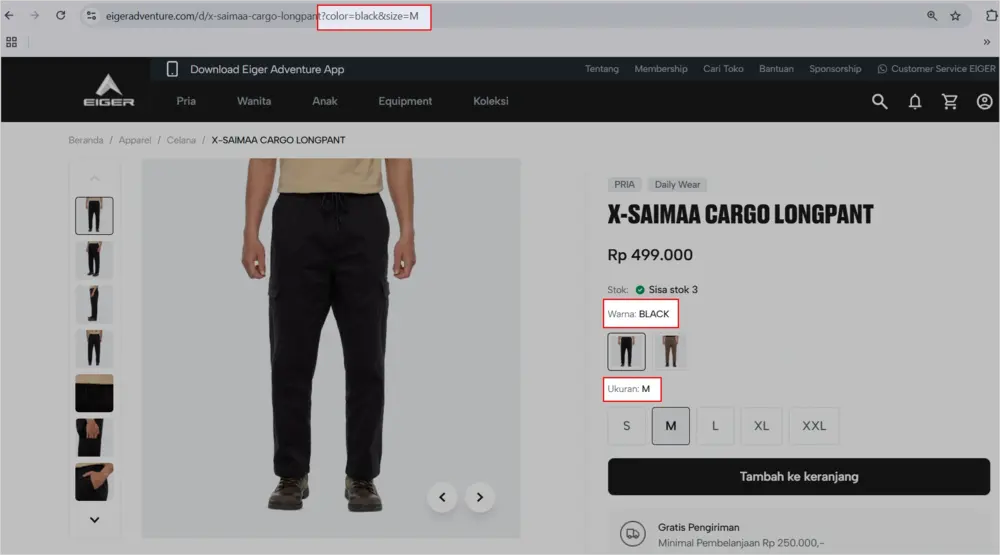Image resolution: width=1000 pixels, height=555 pixels.
Task: Click the main product image
Action: coord(331,348)
